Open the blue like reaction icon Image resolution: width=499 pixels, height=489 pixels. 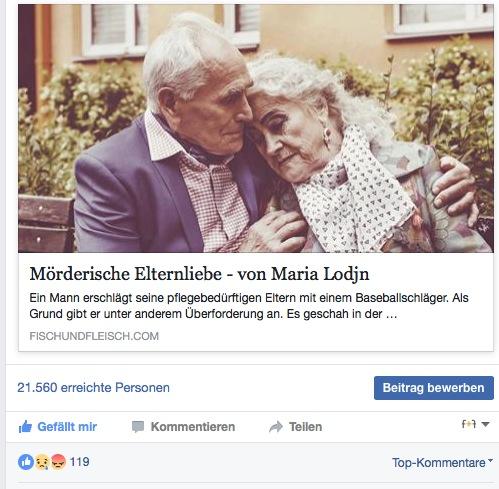pyautogui.click(x=26, y=462)
